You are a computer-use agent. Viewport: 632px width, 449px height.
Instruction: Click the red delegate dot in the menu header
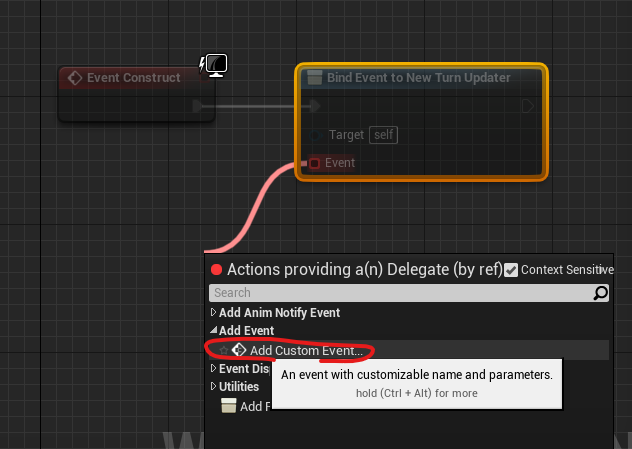(x=216, y=270)
